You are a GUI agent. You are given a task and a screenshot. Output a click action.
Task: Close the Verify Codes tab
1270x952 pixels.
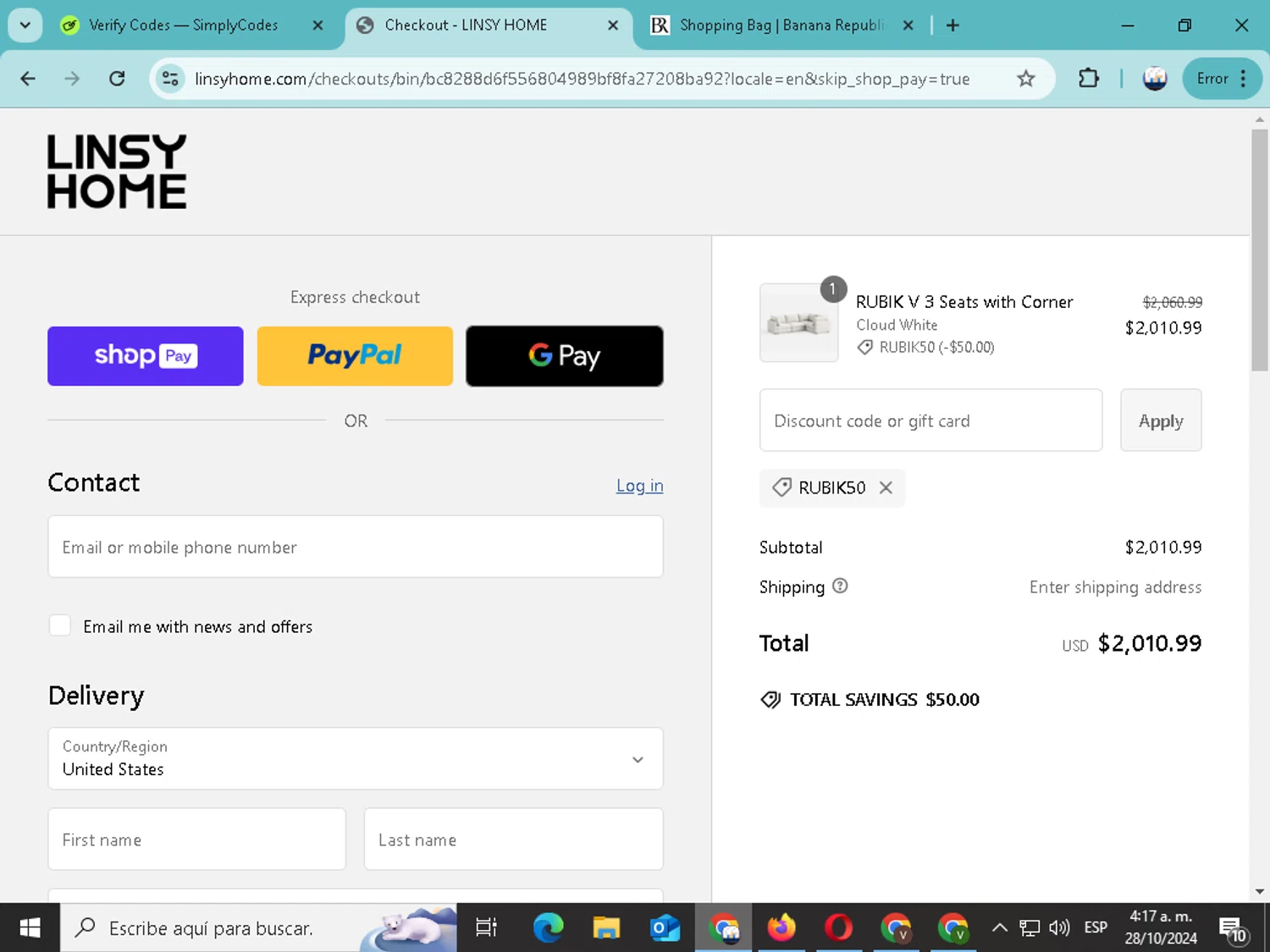(x=317, y=25)
